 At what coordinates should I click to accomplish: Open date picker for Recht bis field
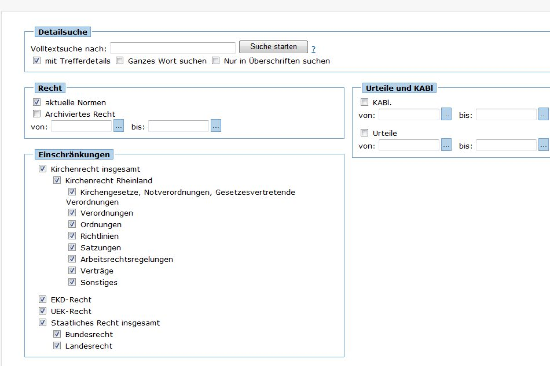coord(216,126)
